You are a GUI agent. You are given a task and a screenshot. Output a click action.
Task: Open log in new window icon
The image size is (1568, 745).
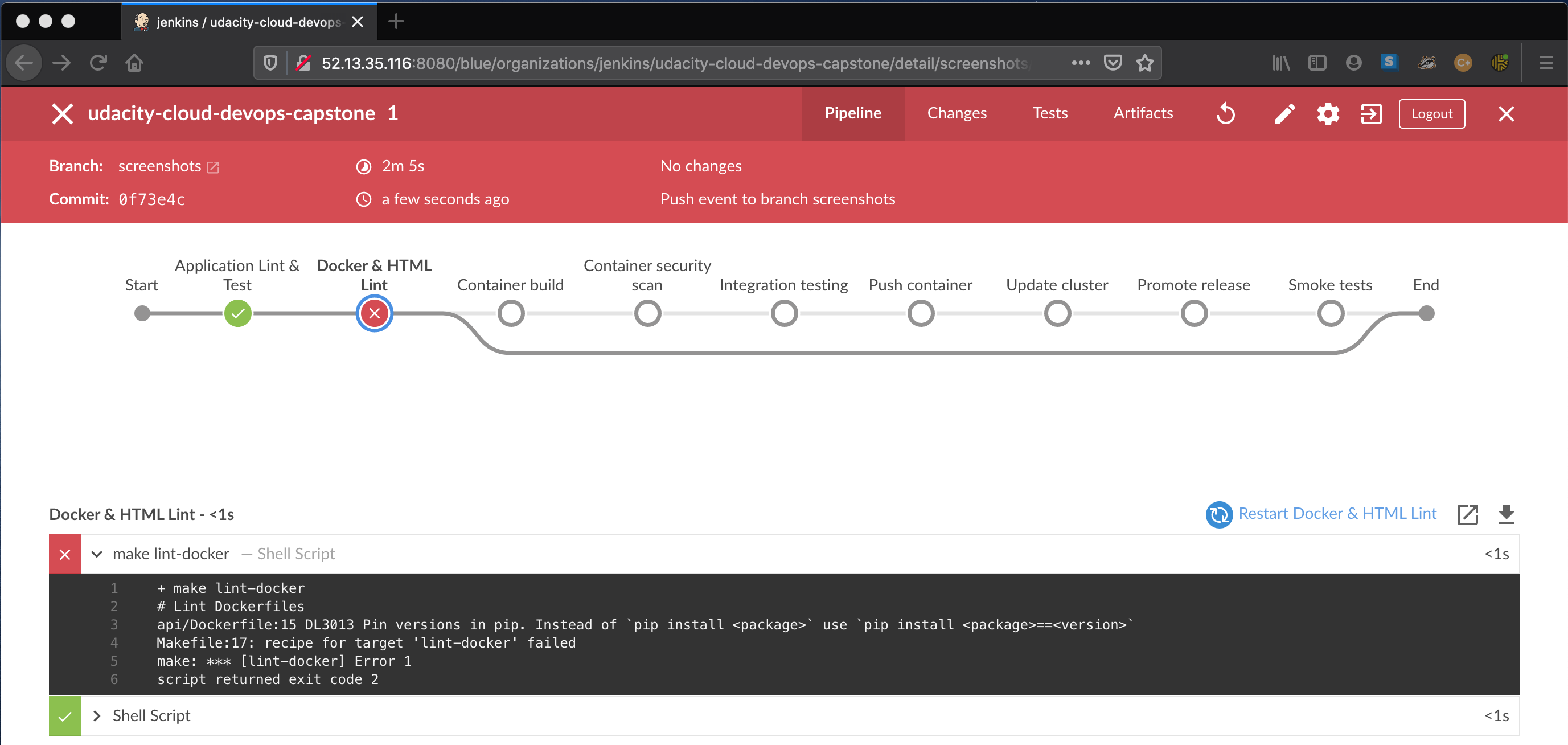[x=1468, y=514]
